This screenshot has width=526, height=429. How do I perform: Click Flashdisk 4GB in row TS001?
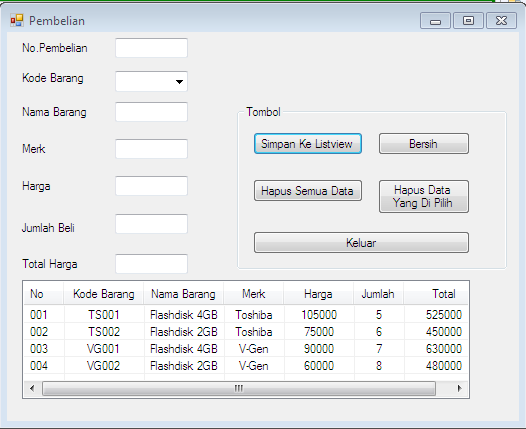(x=184, y=315)
